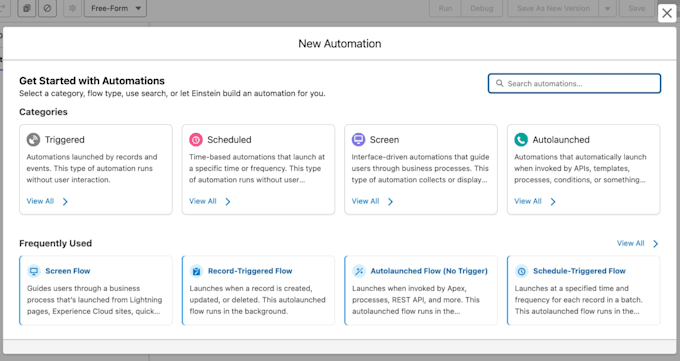The width and height of the screenshot is (680, 361).
Task: Click the Triggered category icon
Action: [33, 140]
